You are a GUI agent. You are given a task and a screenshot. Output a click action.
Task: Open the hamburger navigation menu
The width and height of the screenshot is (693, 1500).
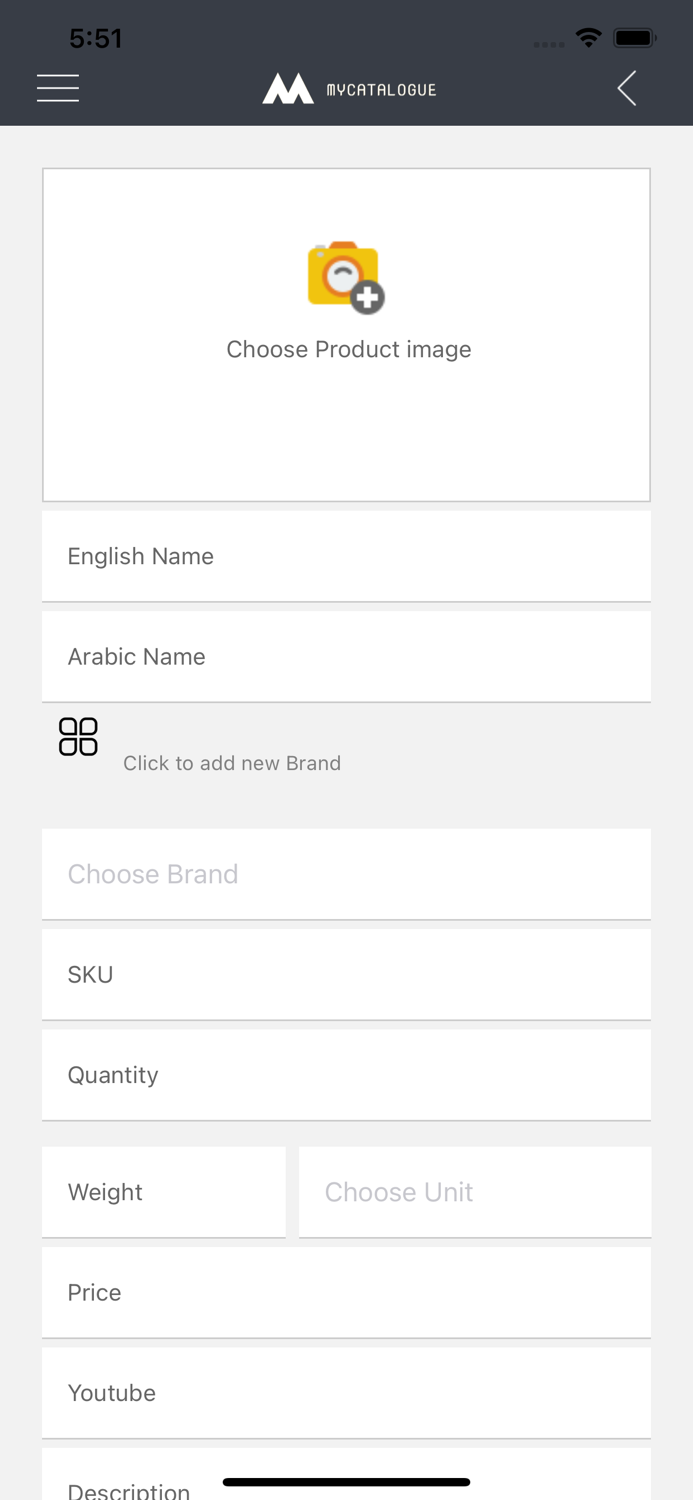[x=57, y=88]
